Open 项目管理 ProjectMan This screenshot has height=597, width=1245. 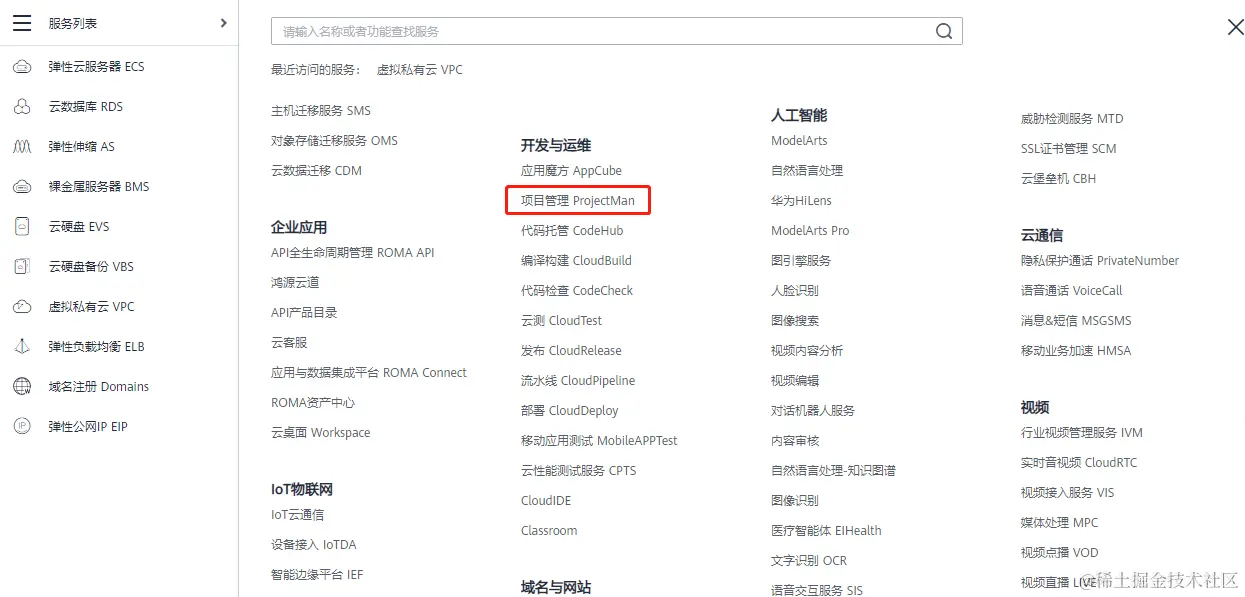tap(578, 201)
